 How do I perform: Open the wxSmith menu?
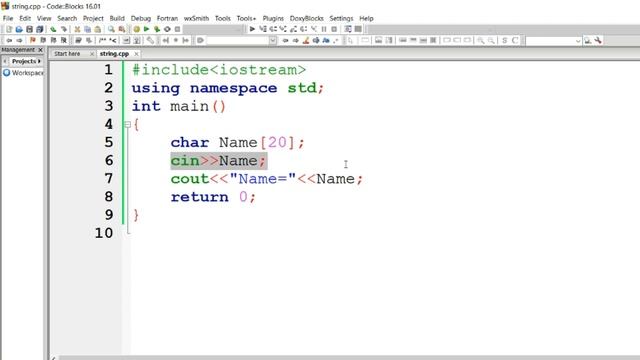click(x=196, y=18)
